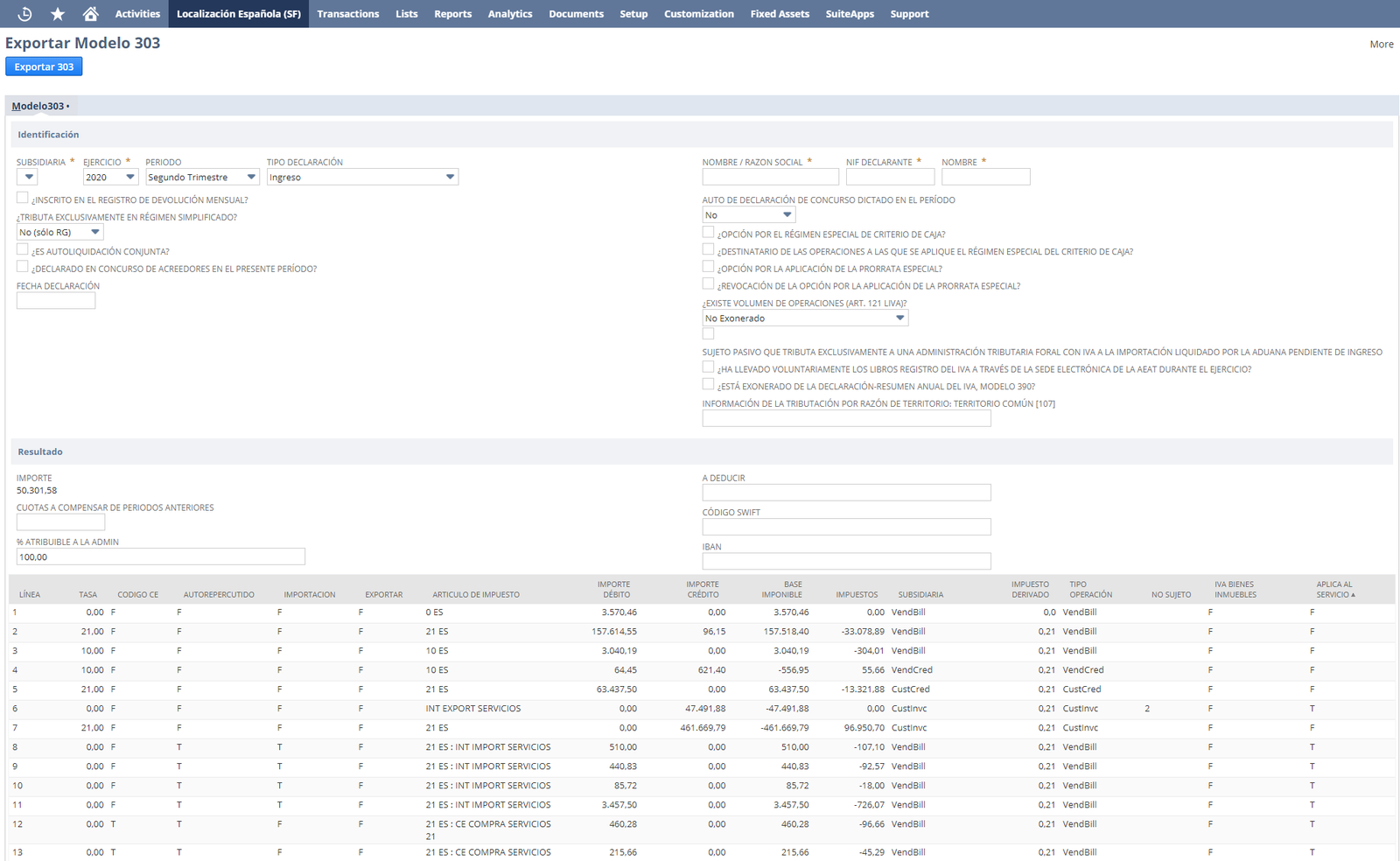Open the Activities menu
Screen dimensions: 1400x861
click(x=137, y=14)
